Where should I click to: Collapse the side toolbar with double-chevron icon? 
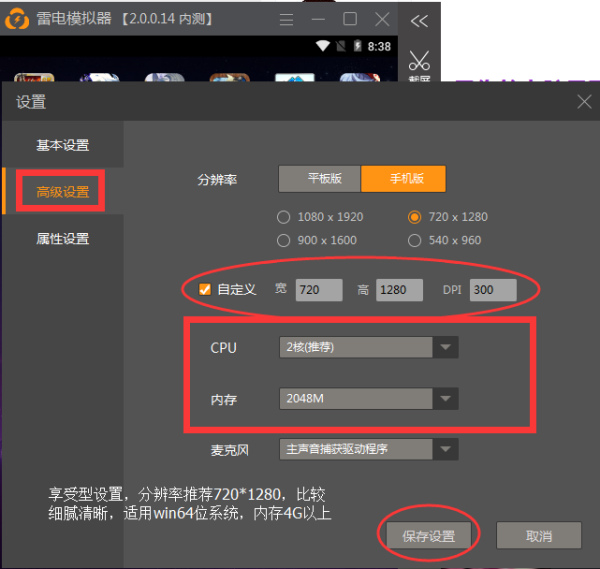click(x=419, y=21)
